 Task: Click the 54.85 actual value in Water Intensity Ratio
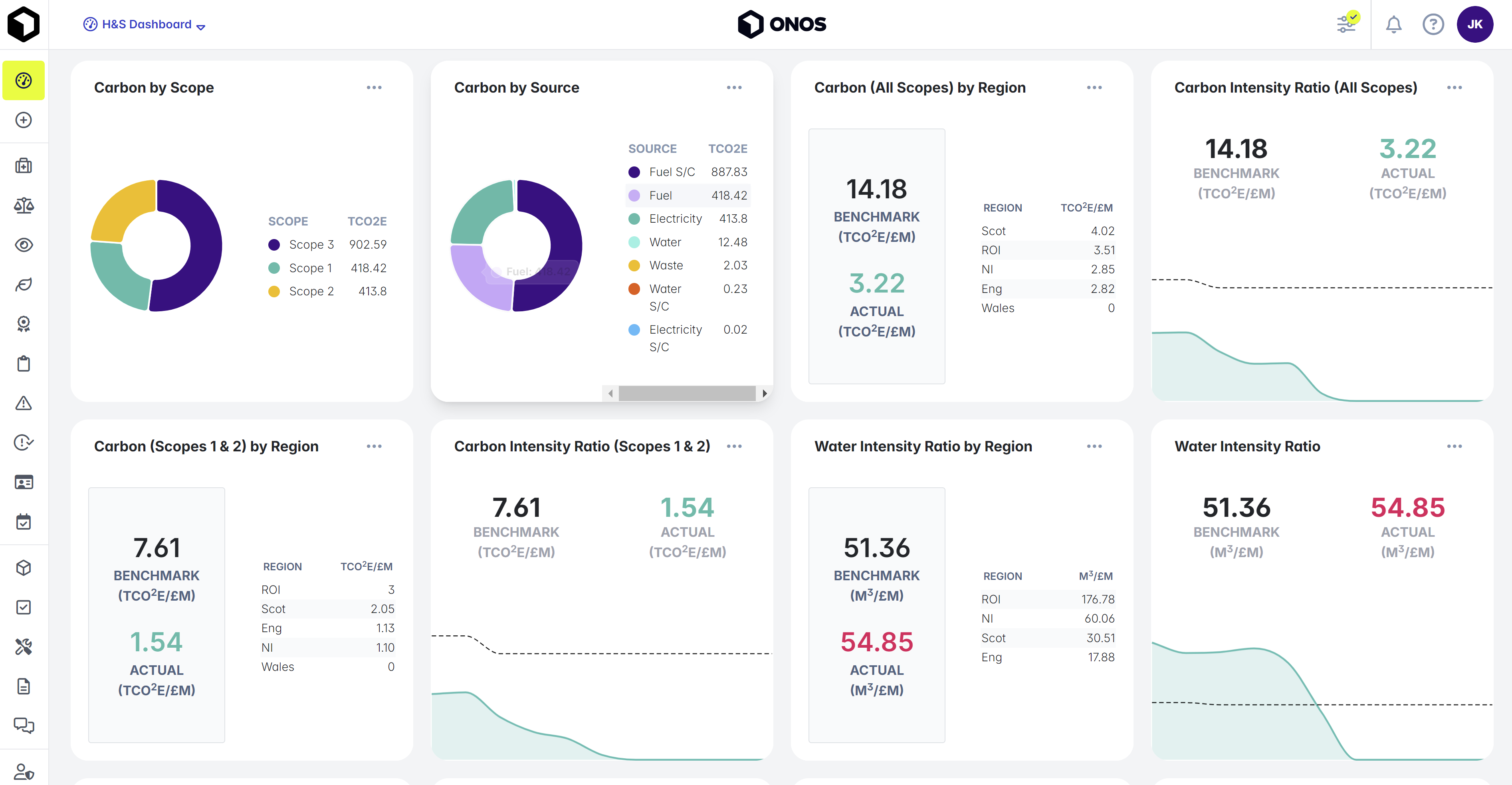[1407, 508]
